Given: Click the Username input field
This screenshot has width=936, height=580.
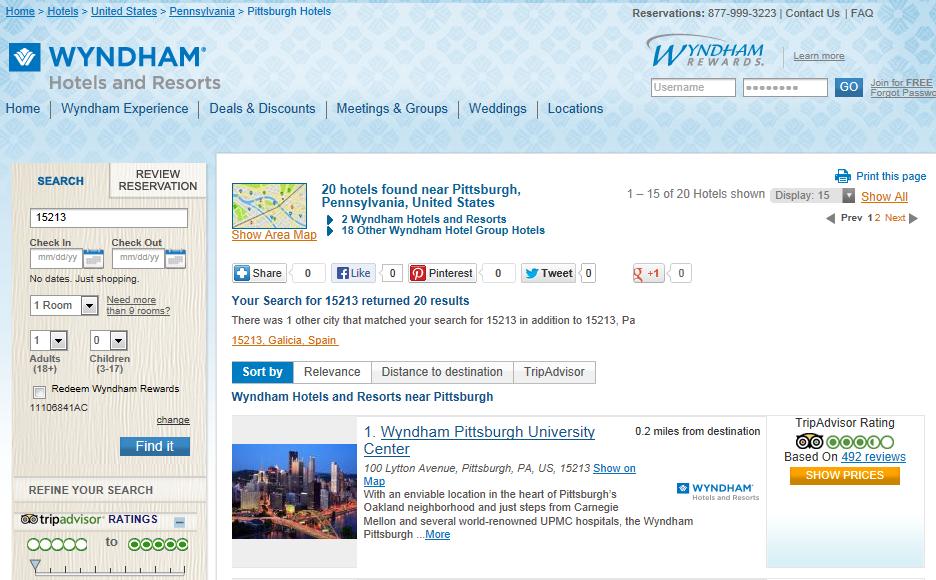Looking at the screenshot, I should point(693,88).
